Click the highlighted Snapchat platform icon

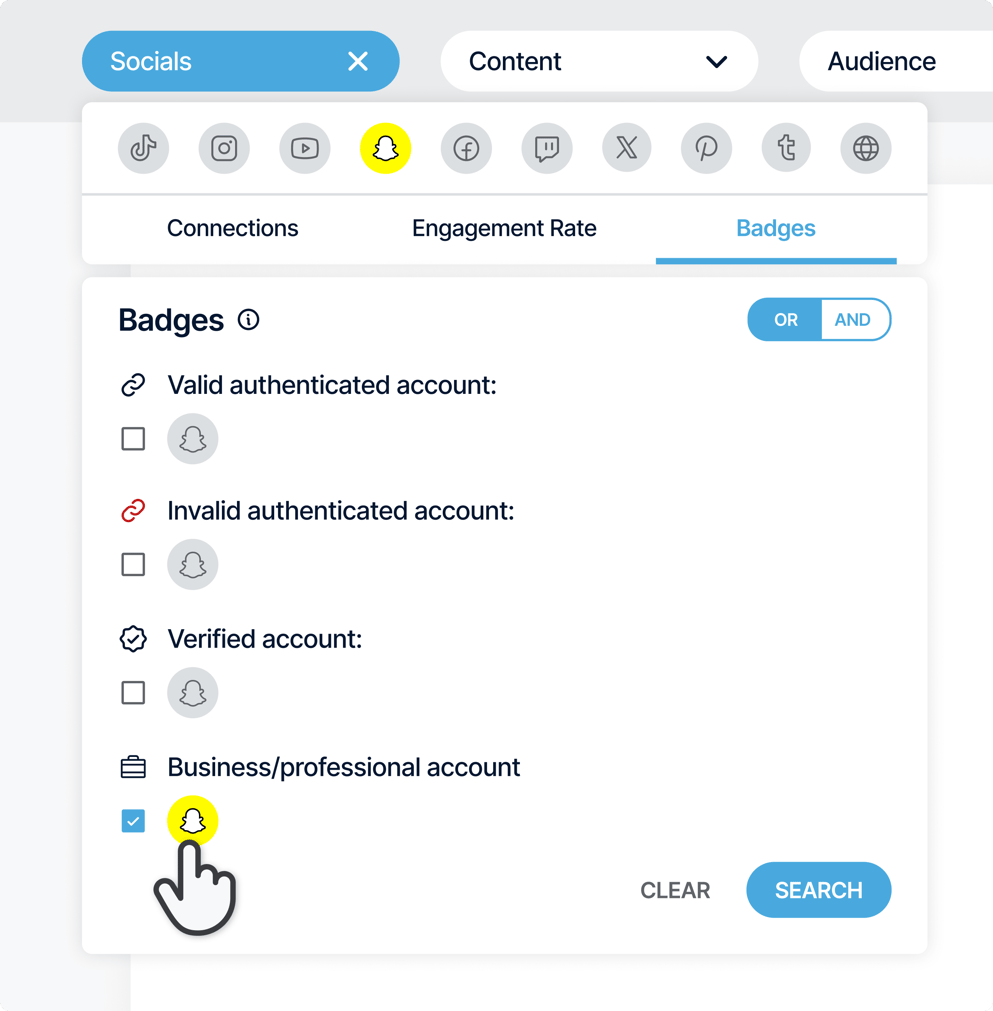point(385,148)
